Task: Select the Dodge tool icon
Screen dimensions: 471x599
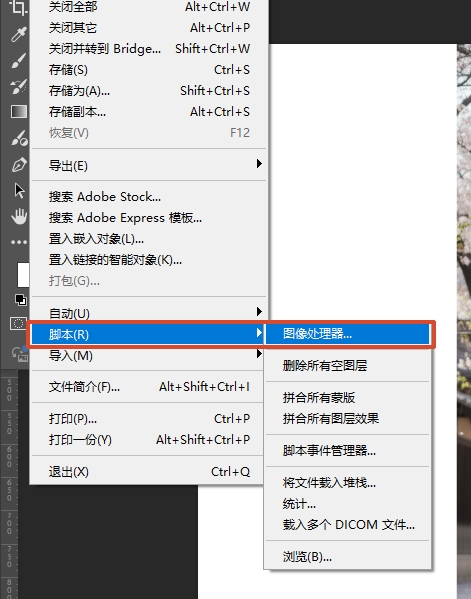Action: (19, 138)
